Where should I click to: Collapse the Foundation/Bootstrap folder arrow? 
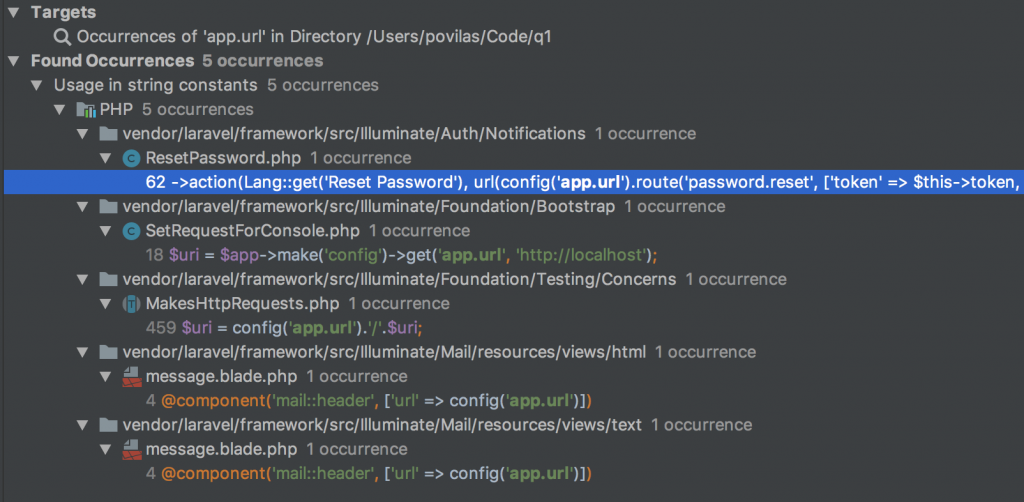[x=82, y=207]
